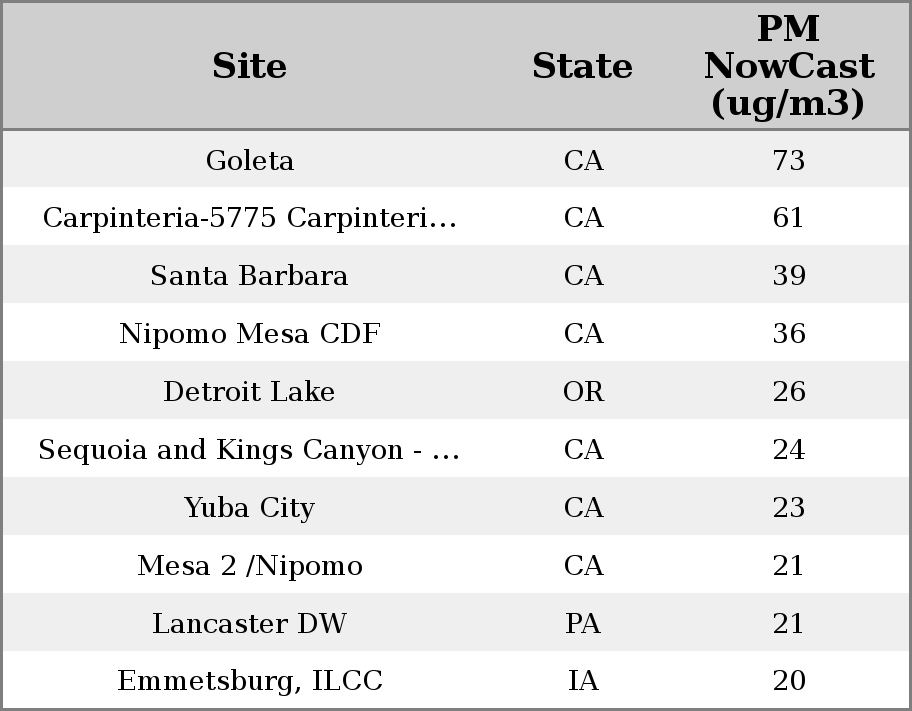Choose the Detroit Lake site entry

[249, 392]
